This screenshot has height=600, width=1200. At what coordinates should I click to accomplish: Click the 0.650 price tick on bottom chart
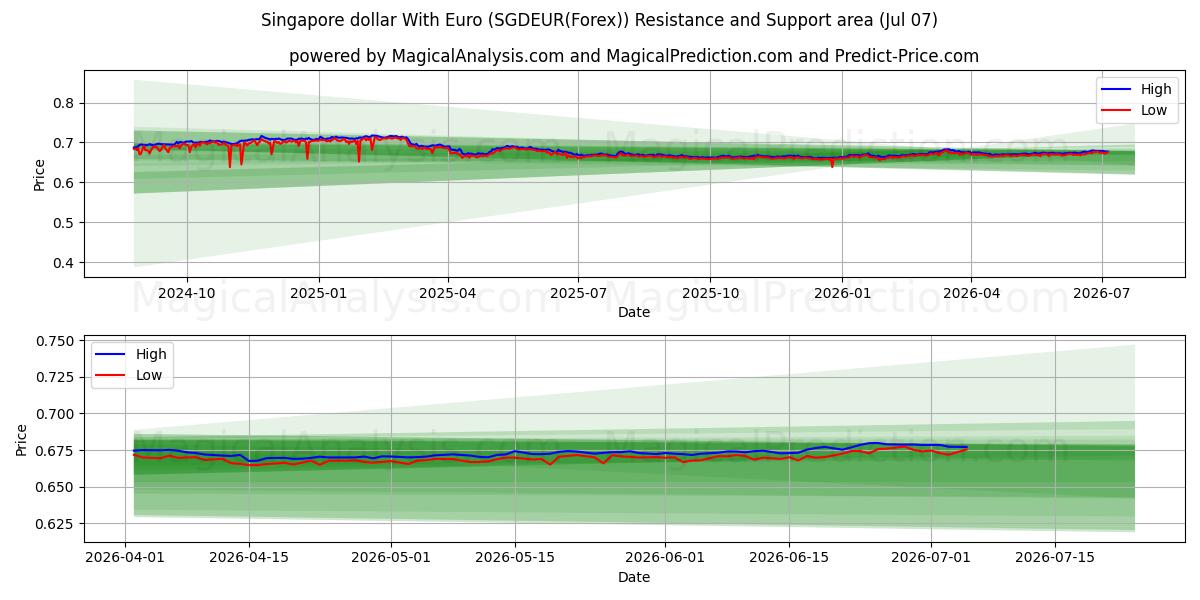(x=56, y=487)
